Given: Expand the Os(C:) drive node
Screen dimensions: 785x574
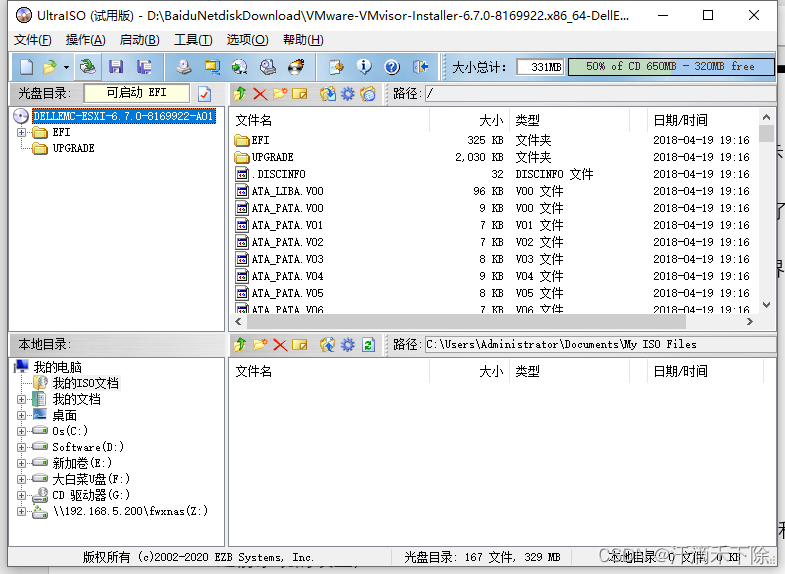Looking at the screenshot, I should [x=22, y=431].
